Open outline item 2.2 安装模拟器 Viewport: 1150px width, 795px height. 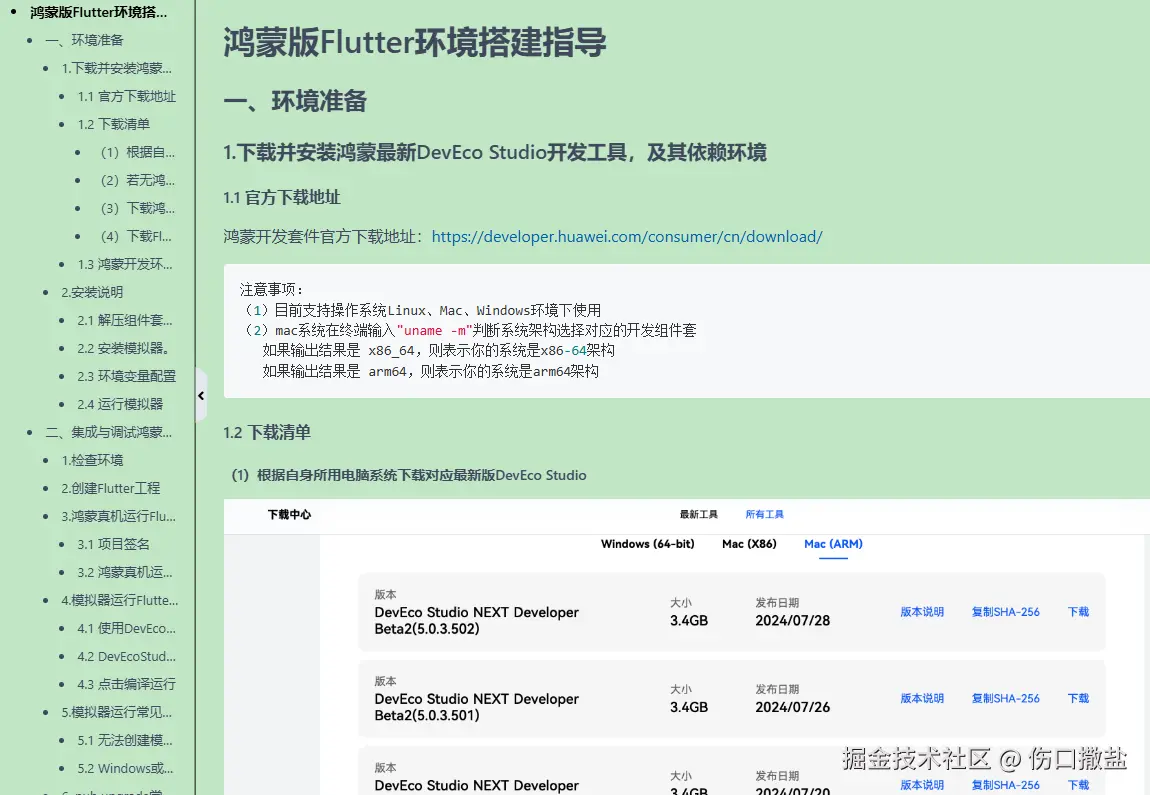[124, 348]
